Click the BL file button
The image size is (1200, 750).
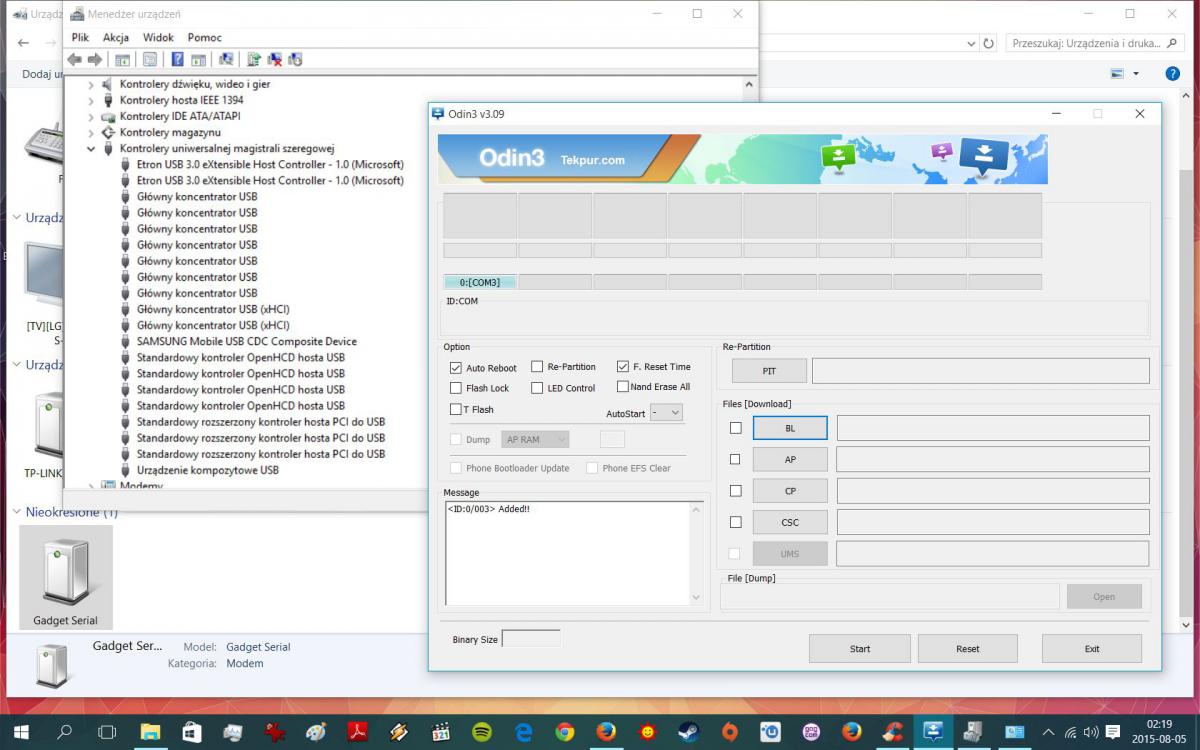(x=790, y=428)
